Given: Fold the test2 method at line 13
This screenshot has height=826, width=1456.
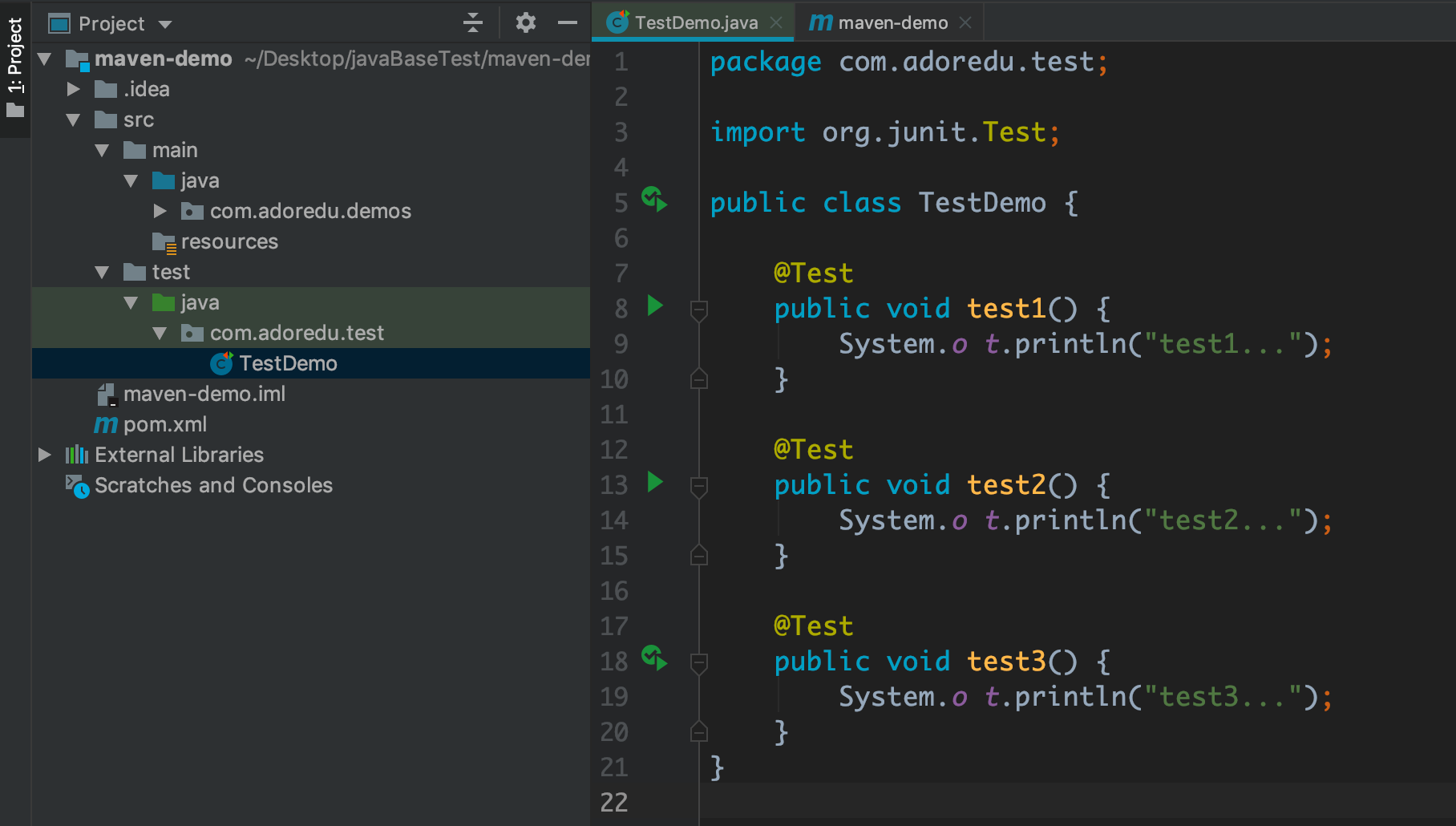Looking at the screenshot, I should pyautogui.click(x=699, y=486).
